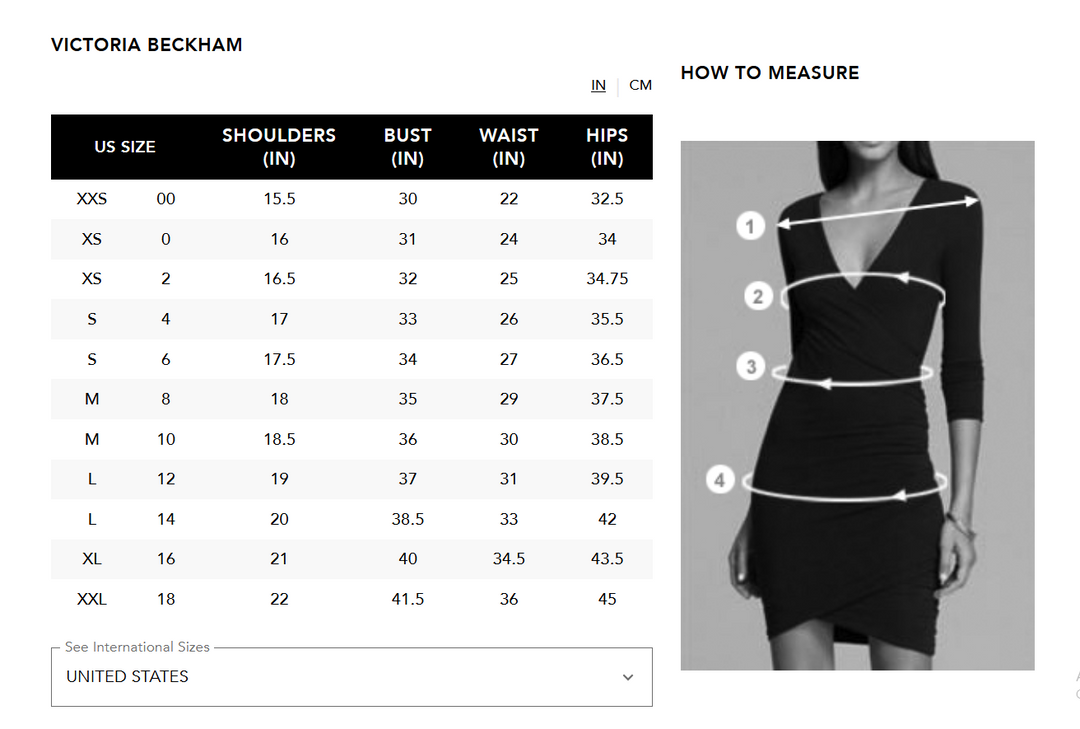This screenshot has height=729, width=1080.
Task: Click the BUST (IN) column header
Action: [407, 147]
